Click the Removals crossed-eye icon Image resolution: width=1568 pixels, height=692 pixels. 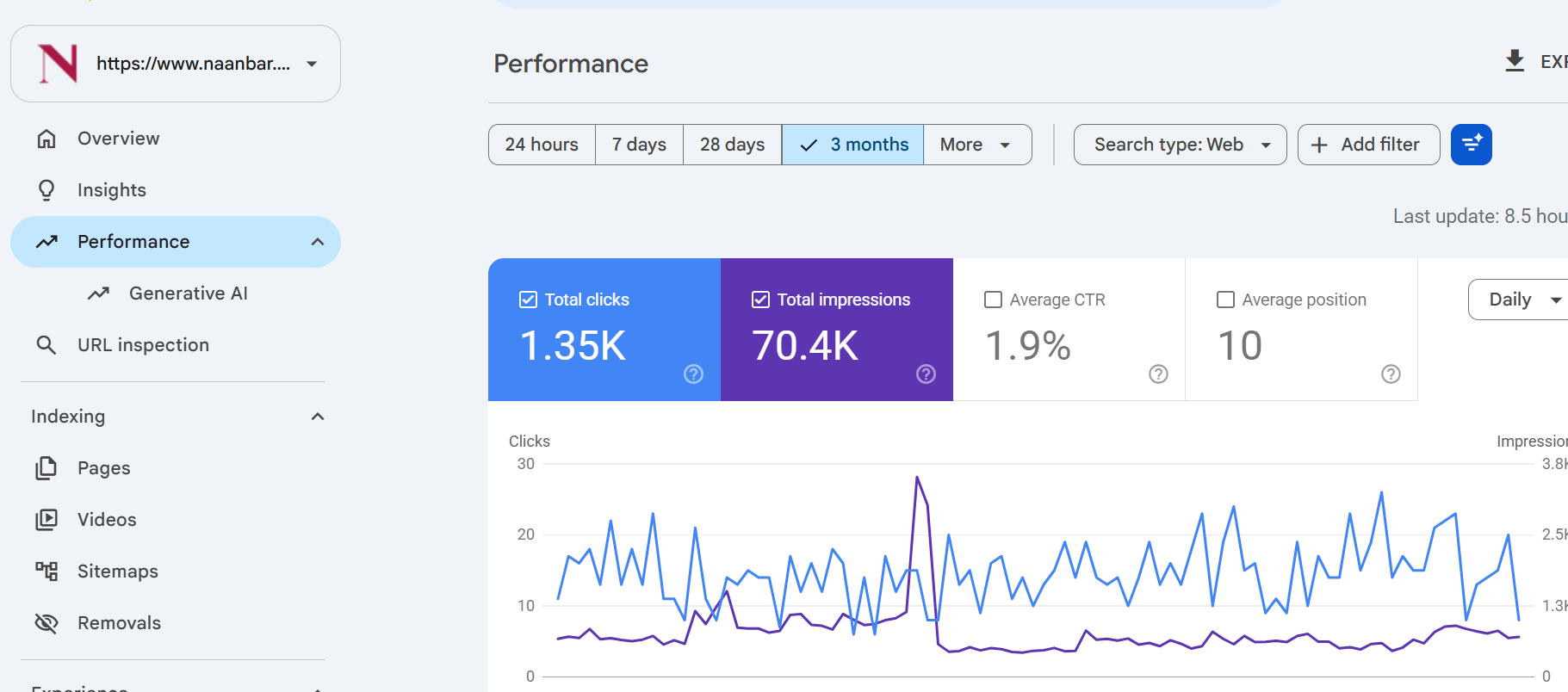point(46,623)
